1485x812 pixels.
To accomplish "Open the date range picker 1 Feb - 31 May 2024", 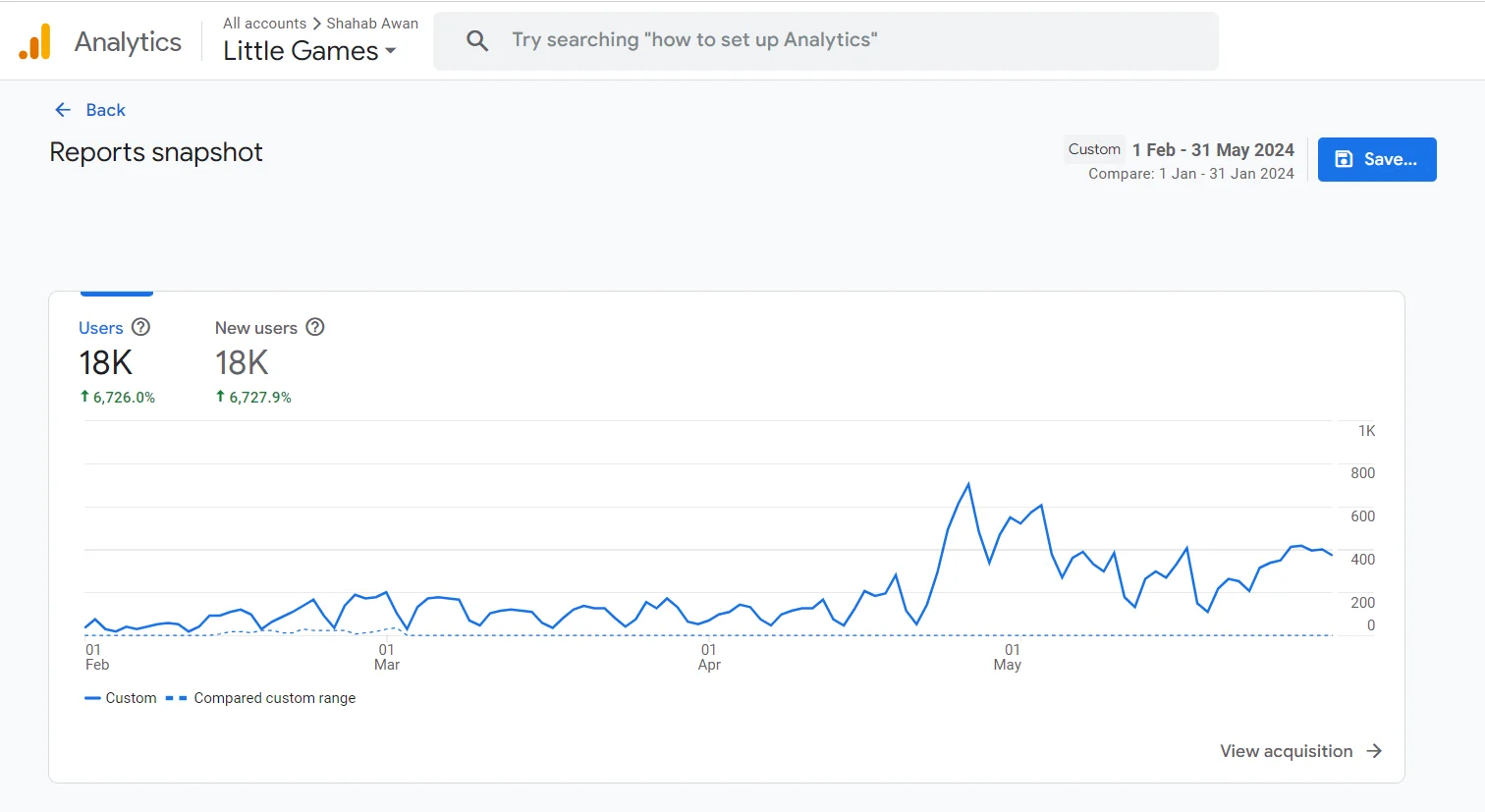I will [1212, 150].
